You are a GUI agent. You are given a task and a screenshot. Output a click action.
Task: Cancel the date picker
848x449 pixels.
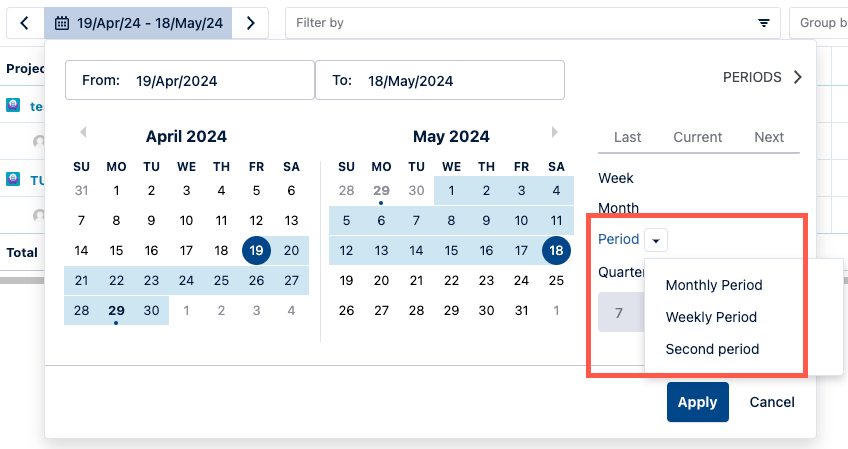(771, 402)
